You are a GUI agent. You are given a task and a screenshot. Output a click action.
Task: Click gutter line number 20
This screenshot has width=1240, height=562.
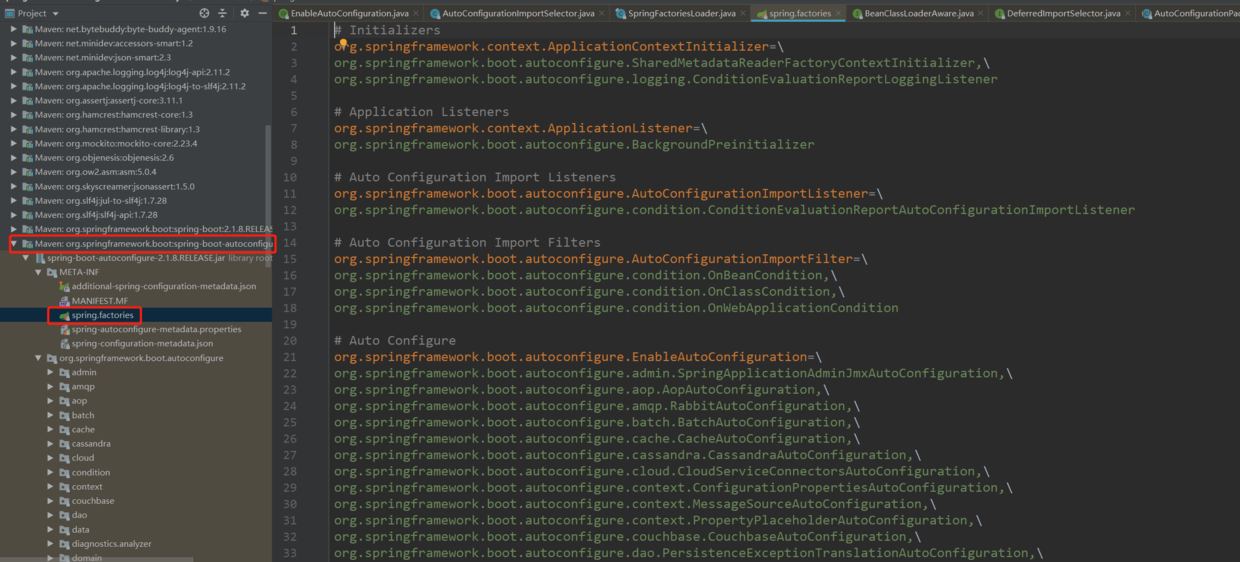coord(289,341)
